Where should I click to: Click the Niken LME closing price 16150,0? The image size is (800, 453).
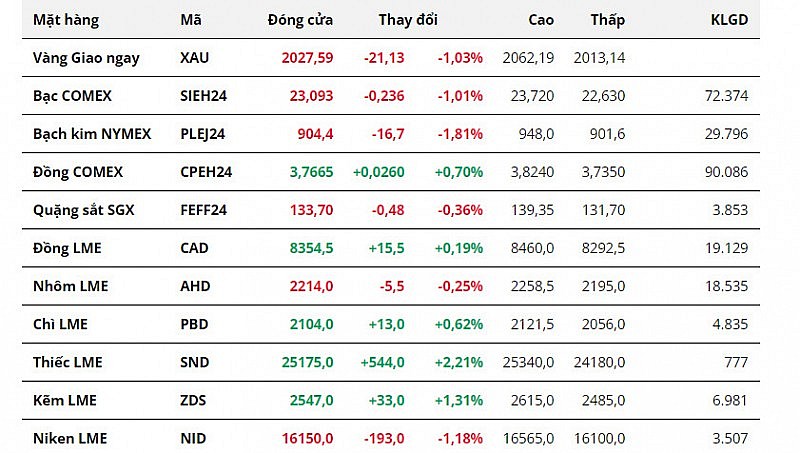pyautogui.click(x=307, y=438)
